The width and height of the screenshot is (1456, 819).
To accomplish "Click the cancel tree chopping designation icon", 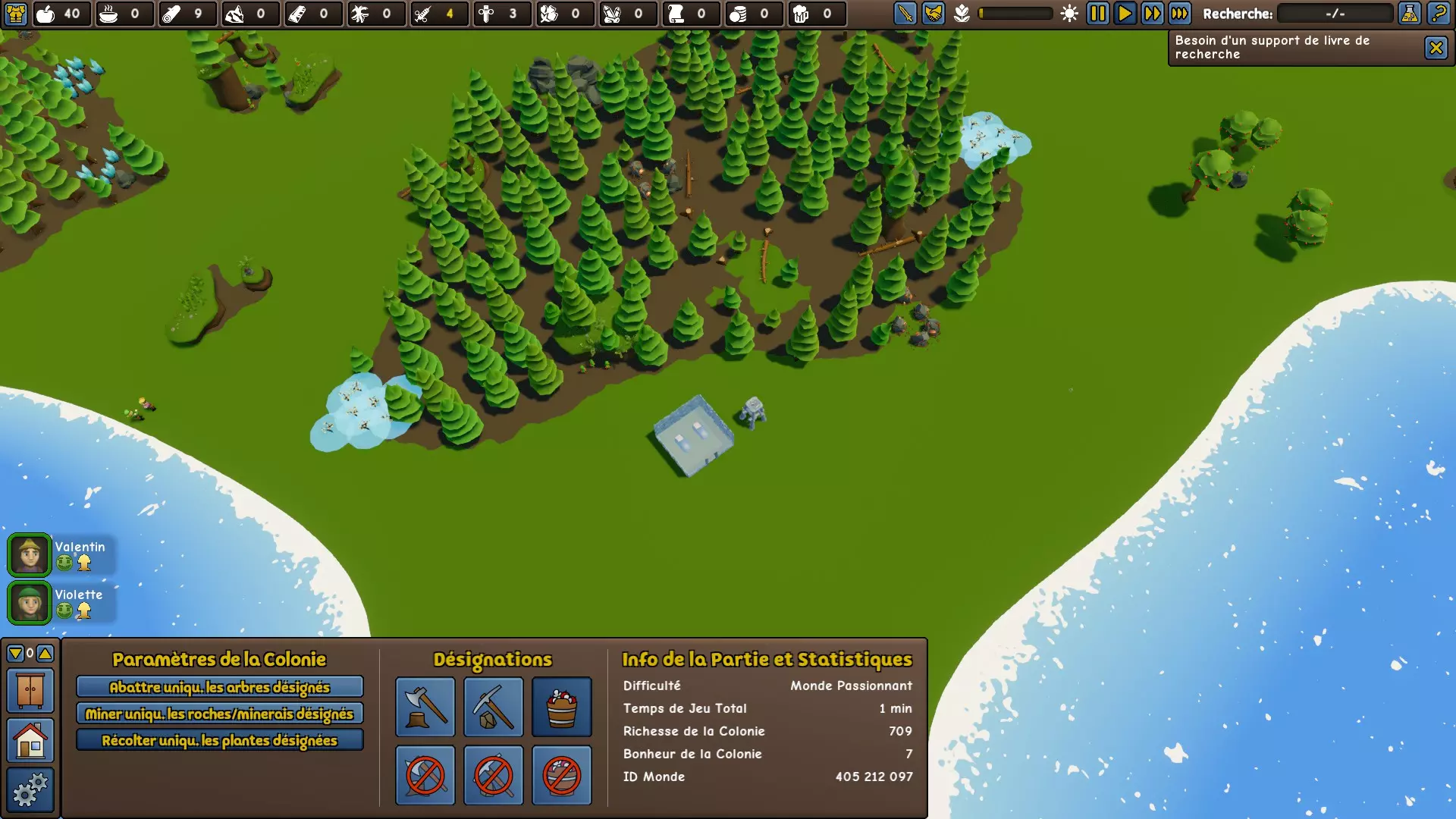I will pos(425,775).
